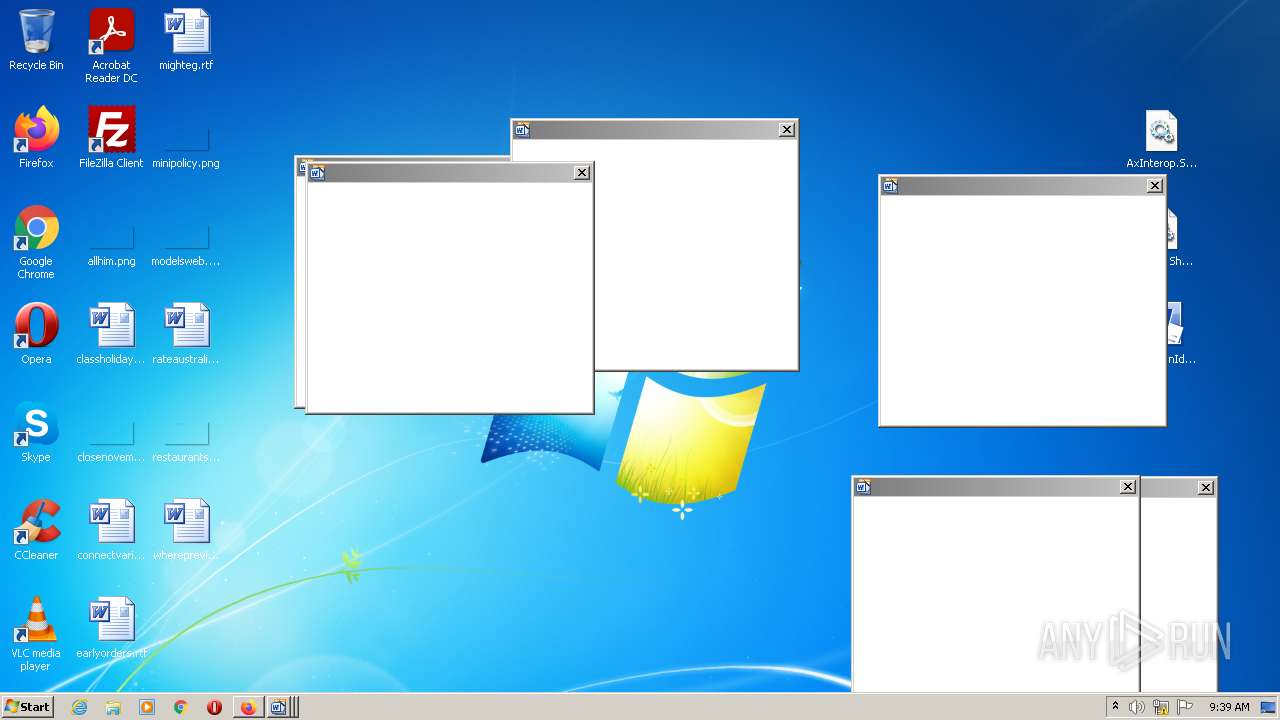Close the right blank window

click(1155, 185)
